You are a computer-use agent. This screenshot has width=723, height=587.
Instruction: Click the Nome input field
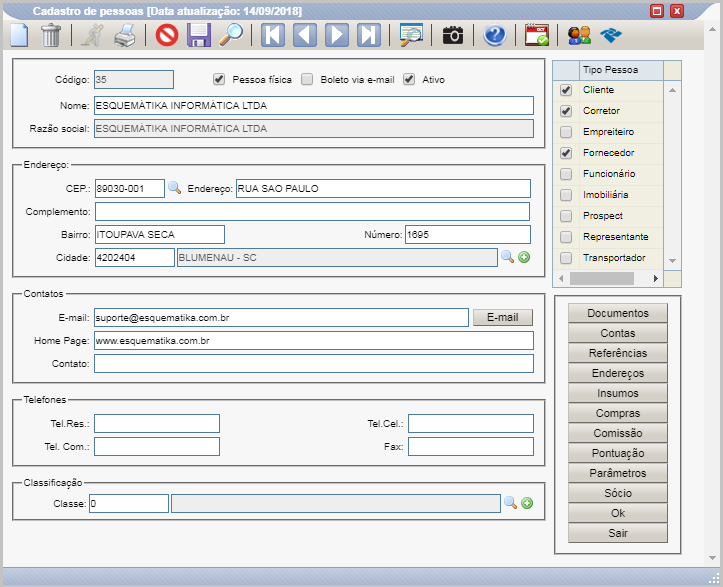[314, 105]
